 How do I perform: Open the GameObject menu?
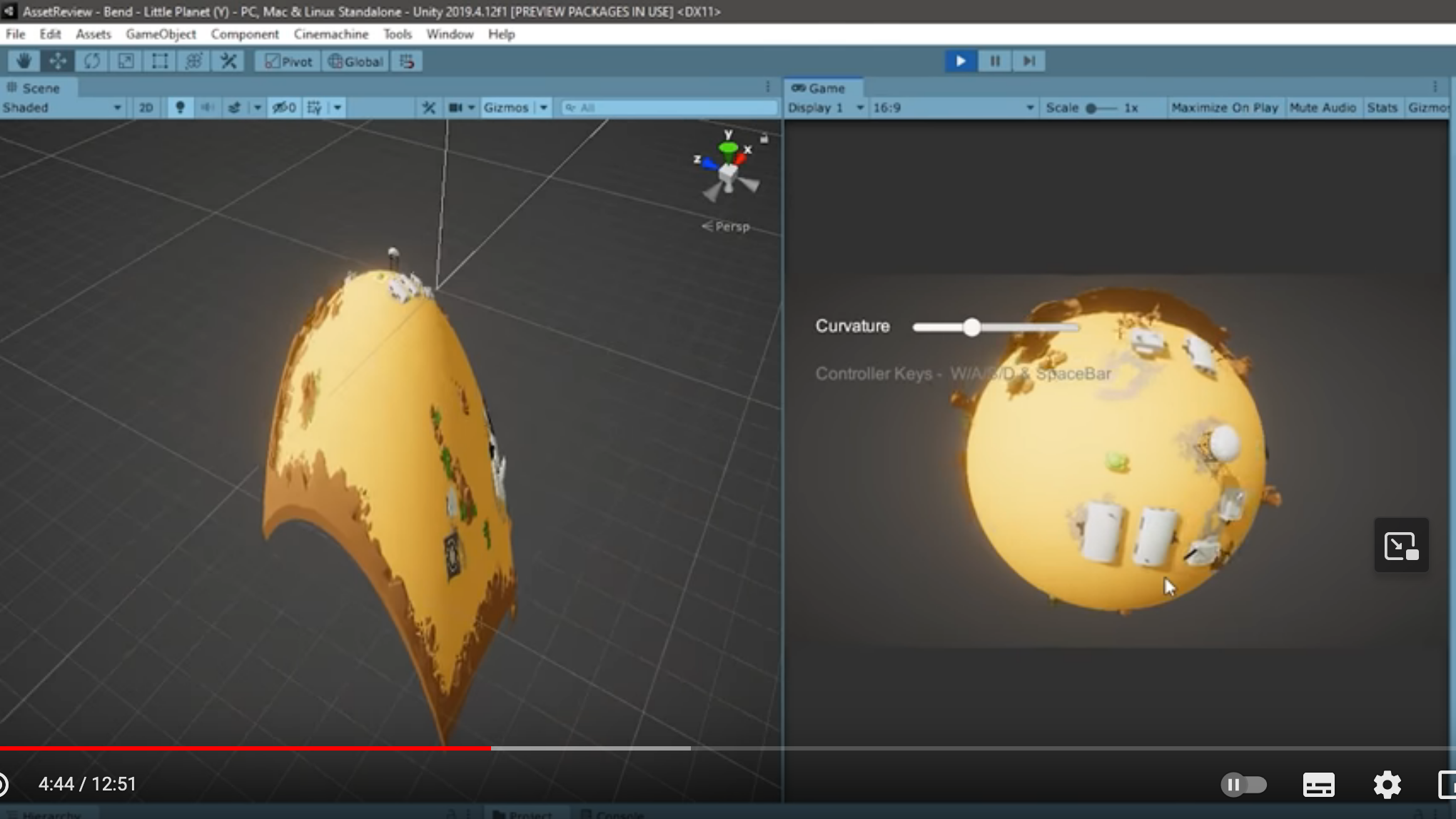pos(161,34)
